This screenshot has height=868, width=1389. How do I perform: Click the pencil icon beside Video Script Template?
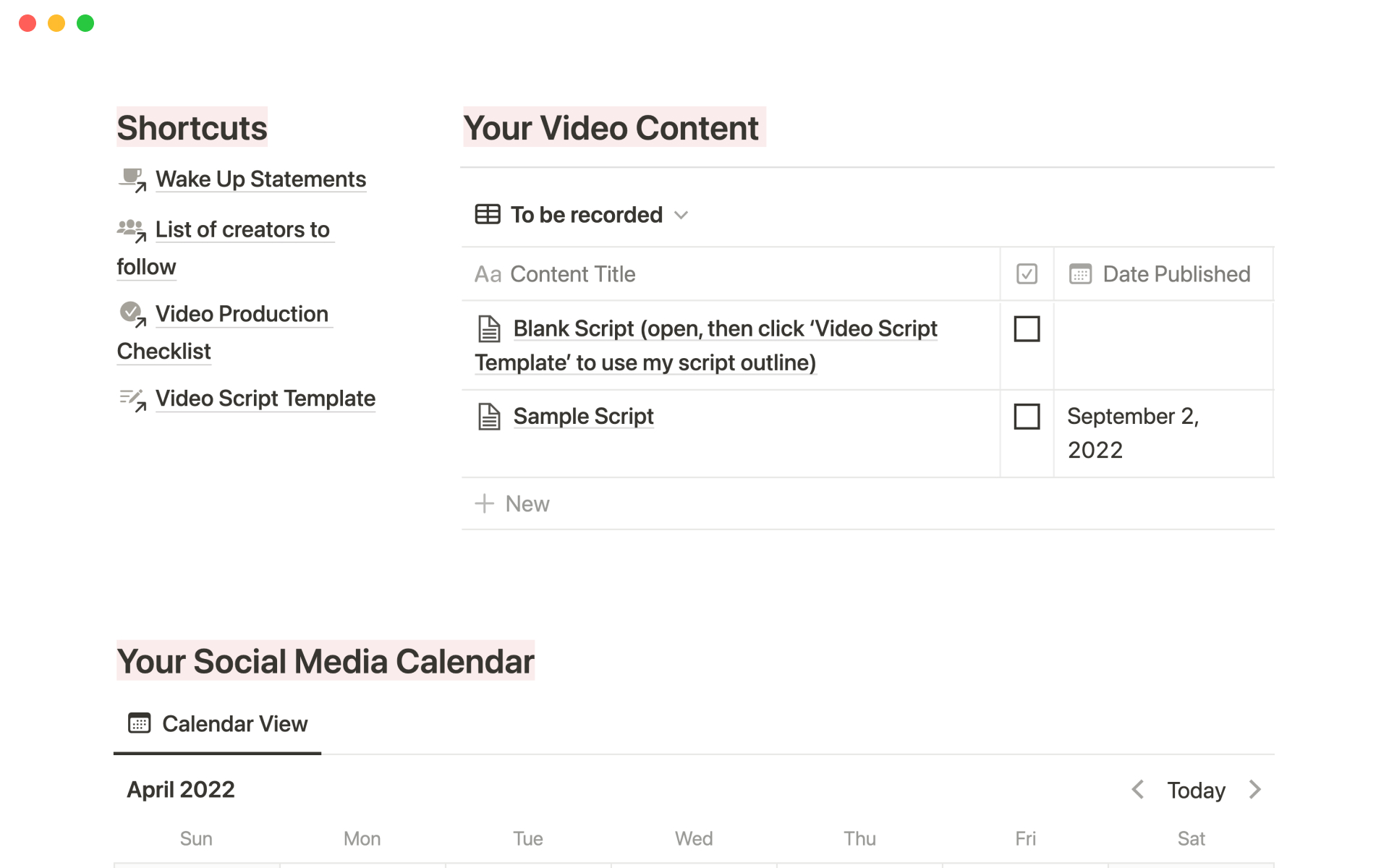tap(132, 399)
